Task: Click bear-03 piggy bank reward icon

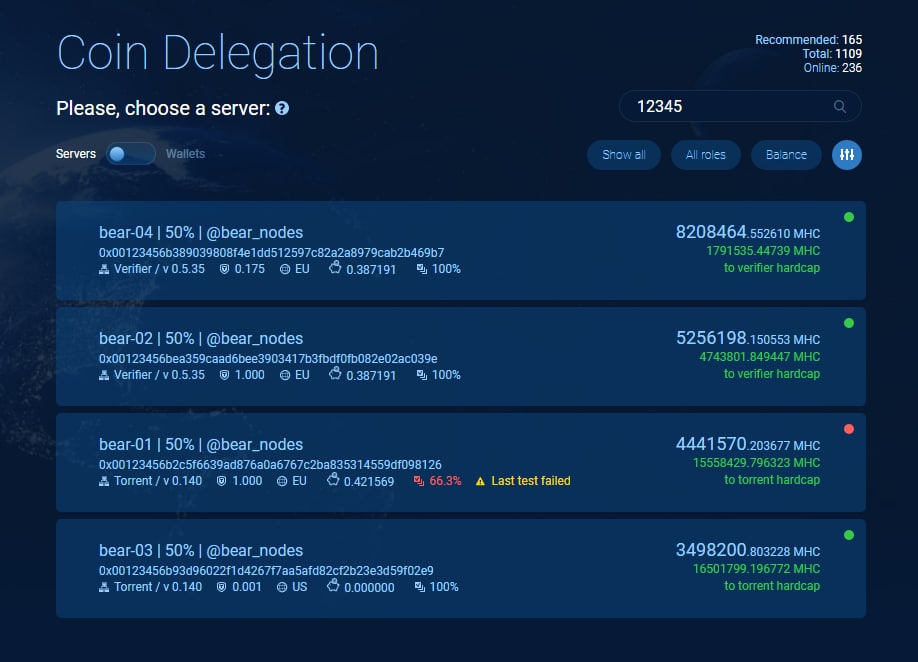Action: coord(333,585)
